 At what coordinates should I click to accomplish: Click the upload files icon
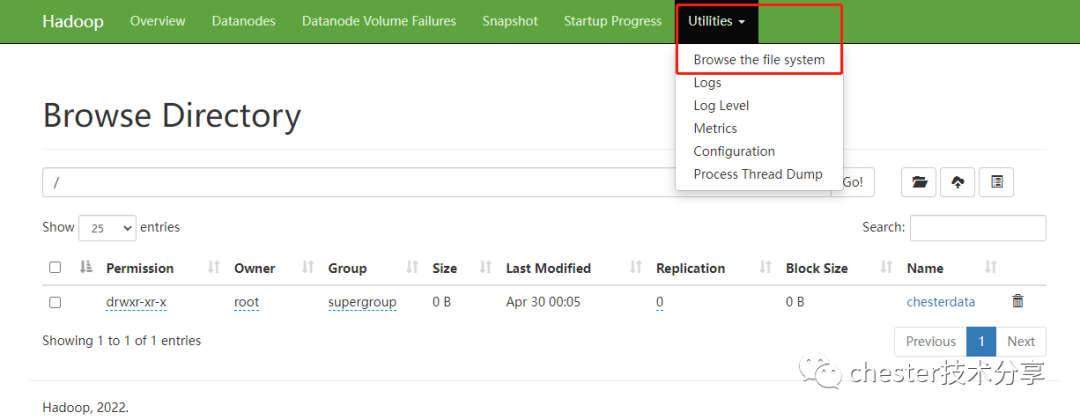click(958, 182)
